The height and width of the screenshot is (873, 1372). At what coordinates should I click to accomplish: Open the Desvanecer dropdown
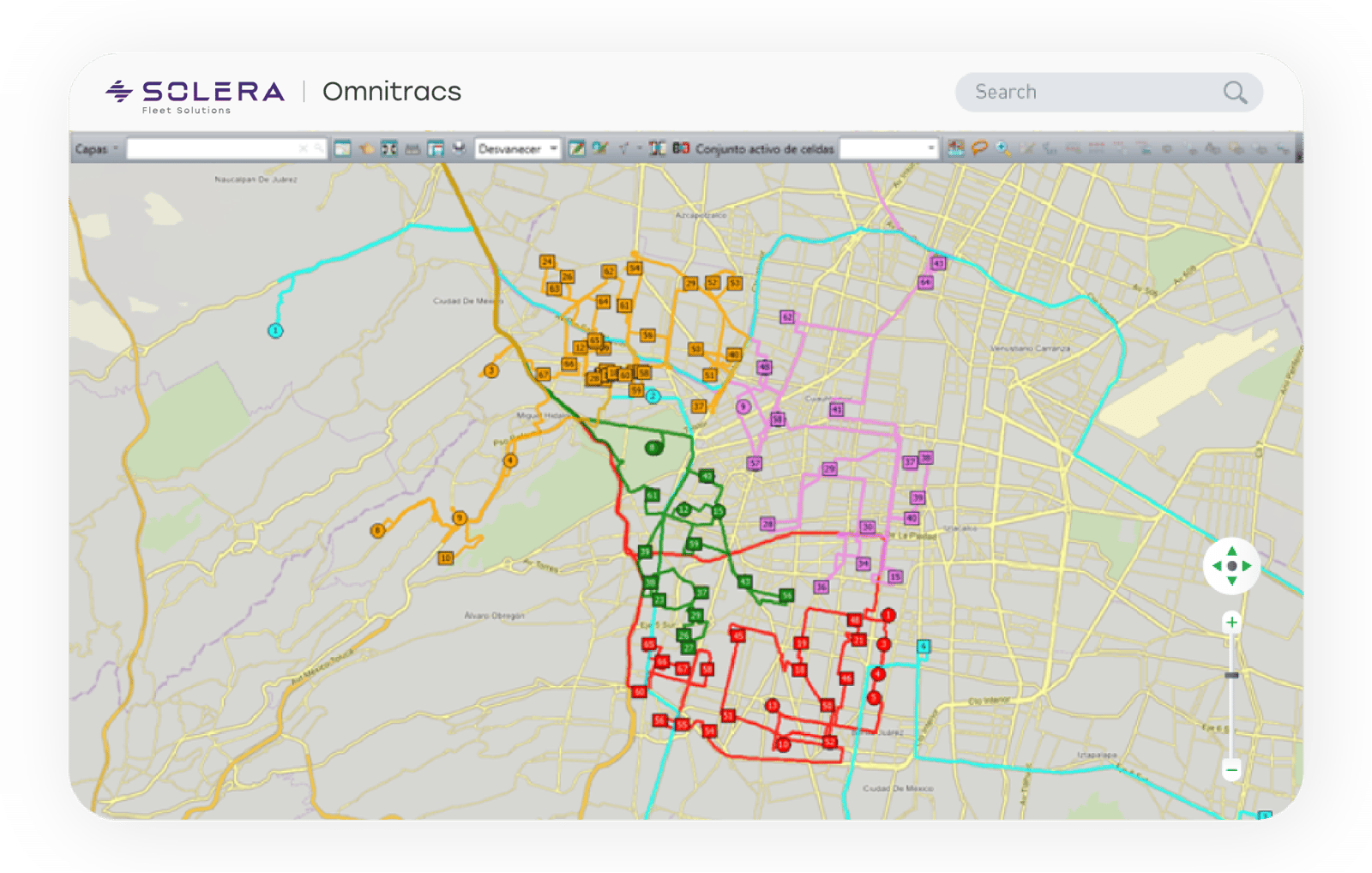click(x=553, y=148)
